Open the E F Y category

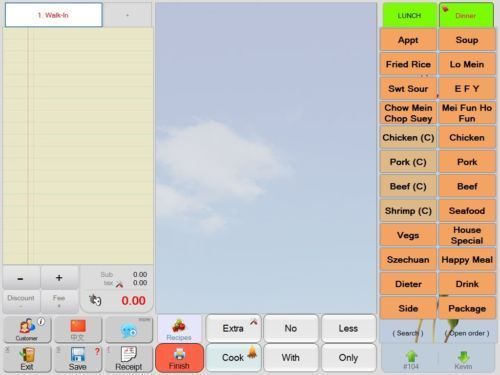tap(467, 89)
